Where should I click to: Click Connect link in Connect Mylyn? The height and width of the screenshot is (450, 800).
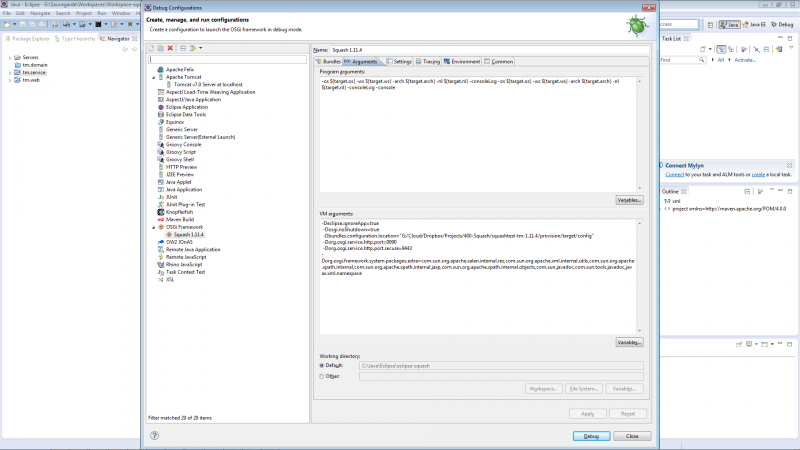point(674,174)
